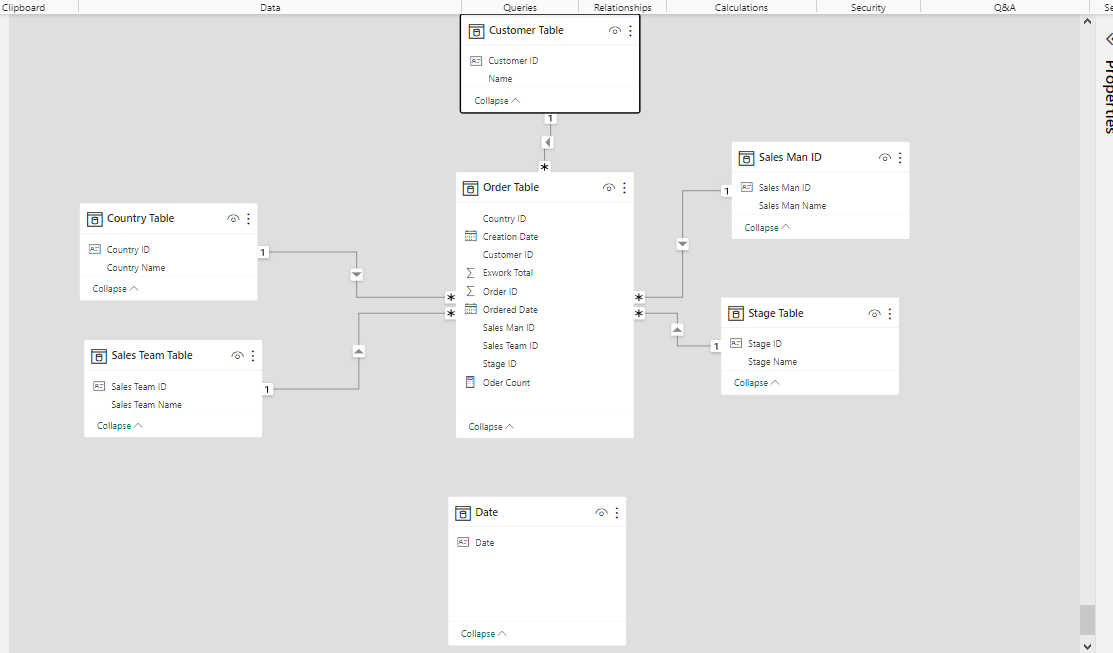Open more options for Country Table
The image size is (1113, 653).
pyautogui.click(x=248, y=219)
